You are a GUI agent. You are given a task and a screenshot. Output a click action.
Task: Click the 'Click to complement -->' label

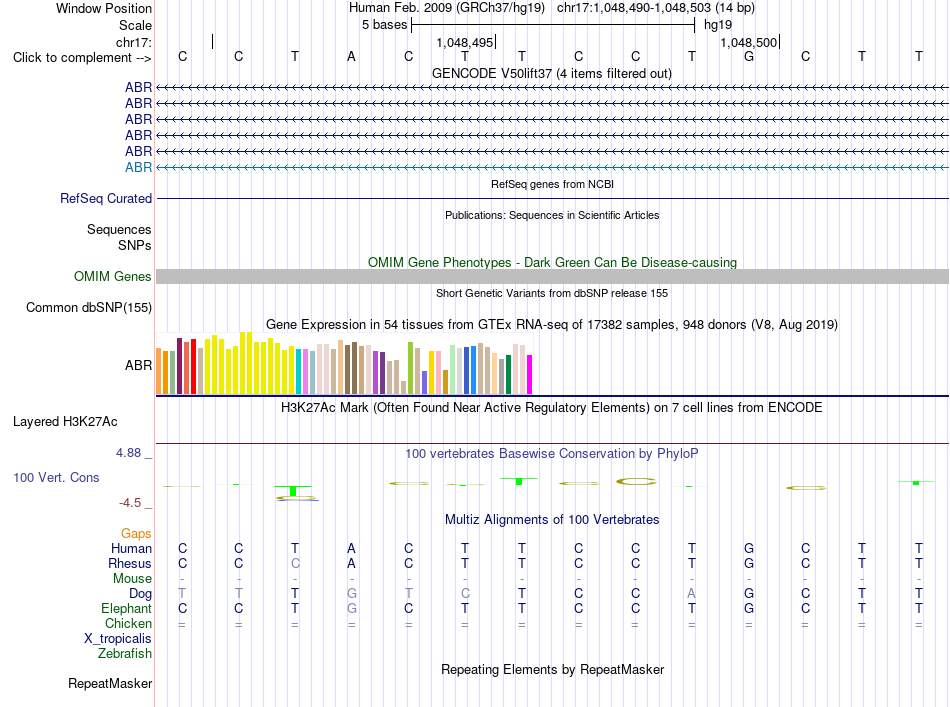tap(82, 58)
